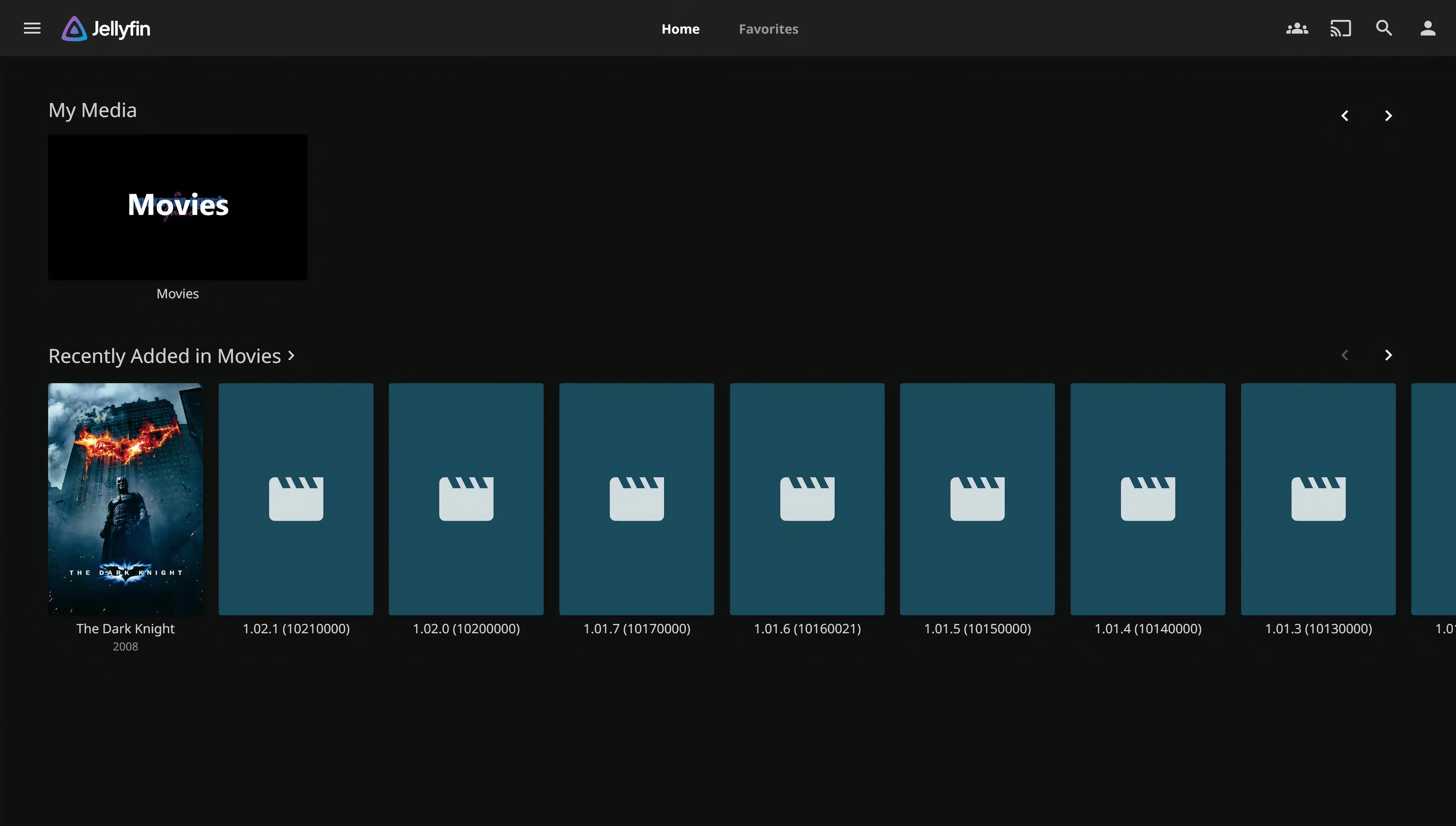This screenshot has width=1456, height=826.
Task: Open the 1.01.5 (10150000) movie card
Action: tap(977, 499)
